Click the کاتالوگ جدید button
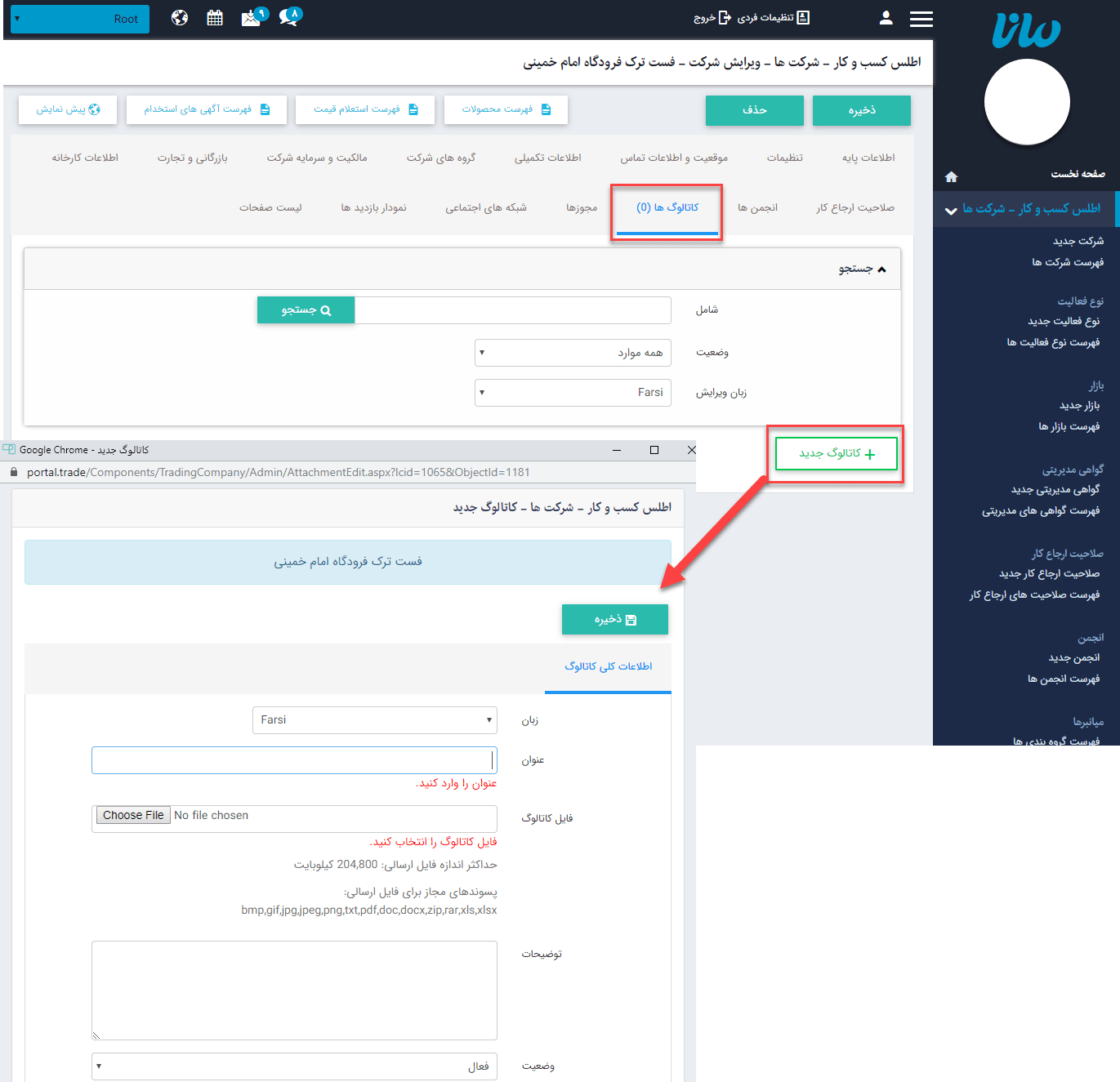Image resolution: width=1120 pixels, height=1082 pixels. coord(836,453)
